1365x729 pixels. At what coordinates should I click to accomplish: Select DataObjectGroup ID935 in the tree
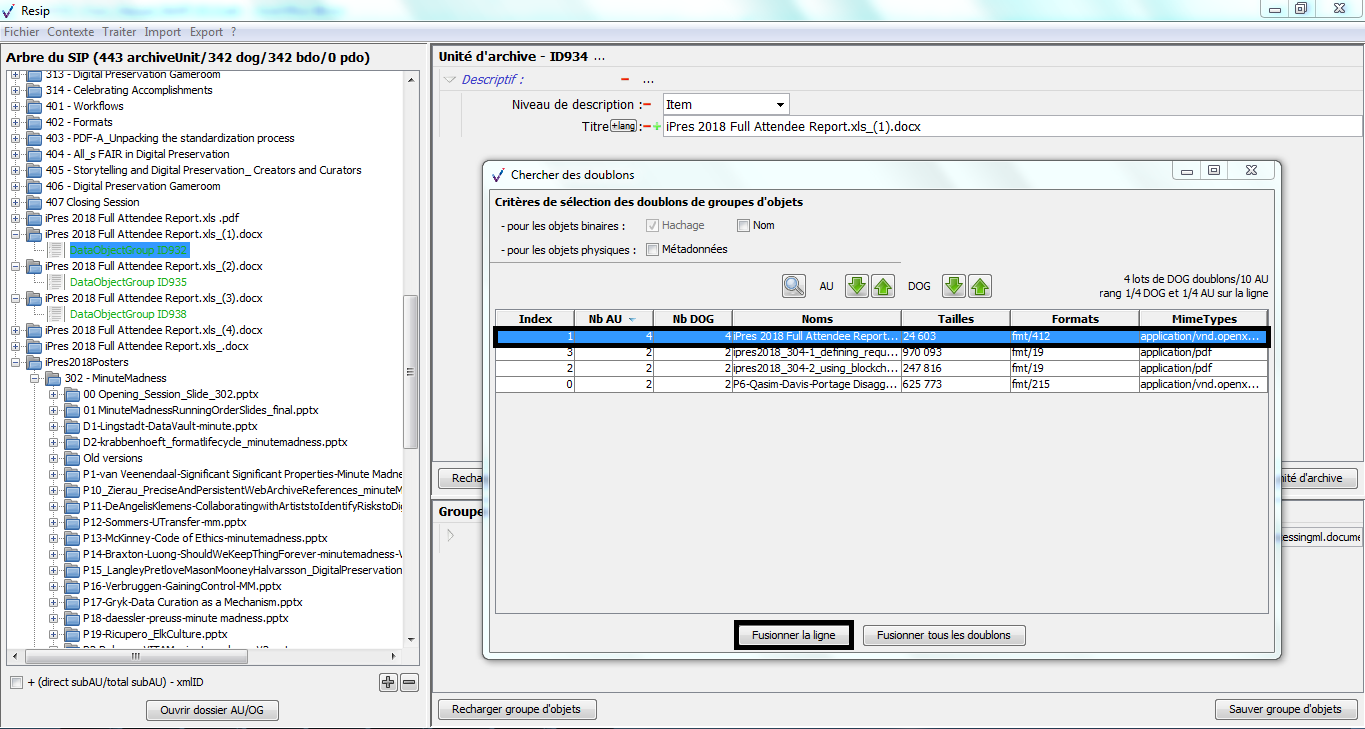point(129,282)
